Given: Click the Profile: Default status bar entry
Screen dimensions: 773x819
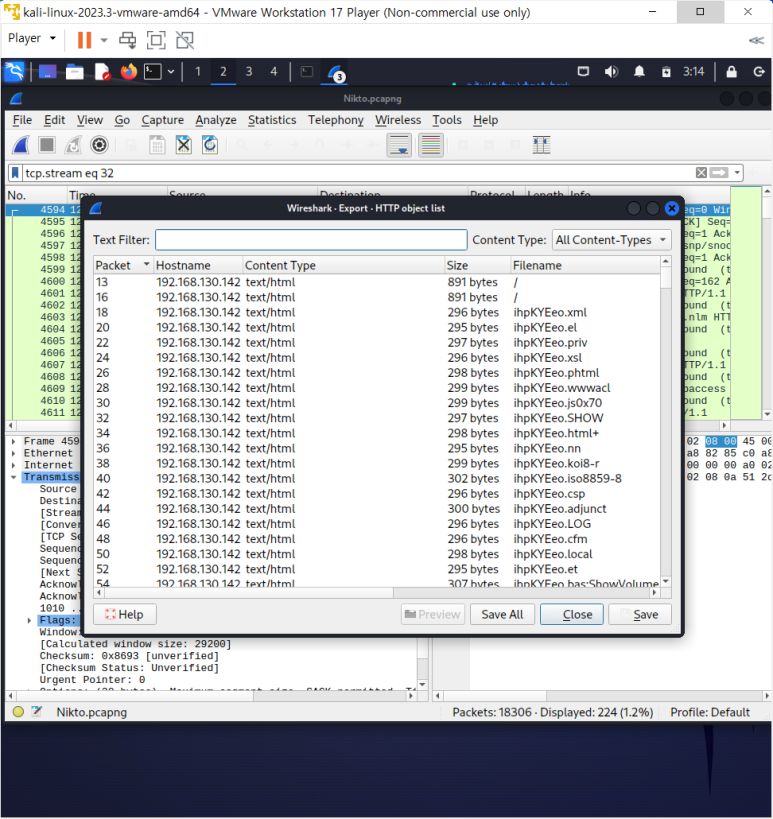Looking at the screenshot, I should click(x=710, y=712).
